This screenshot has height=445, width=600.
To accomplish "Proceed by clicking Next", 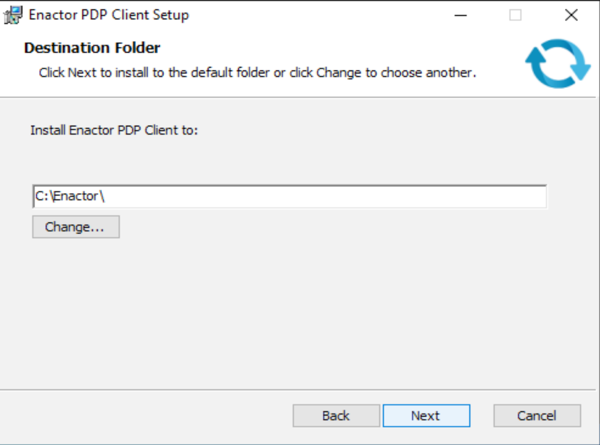I will [425, 415].
